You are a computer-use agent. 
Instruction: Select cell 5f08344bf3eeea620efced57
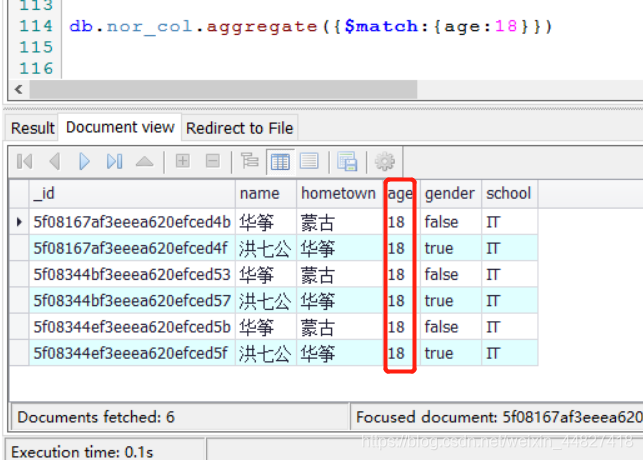(132, 301)
